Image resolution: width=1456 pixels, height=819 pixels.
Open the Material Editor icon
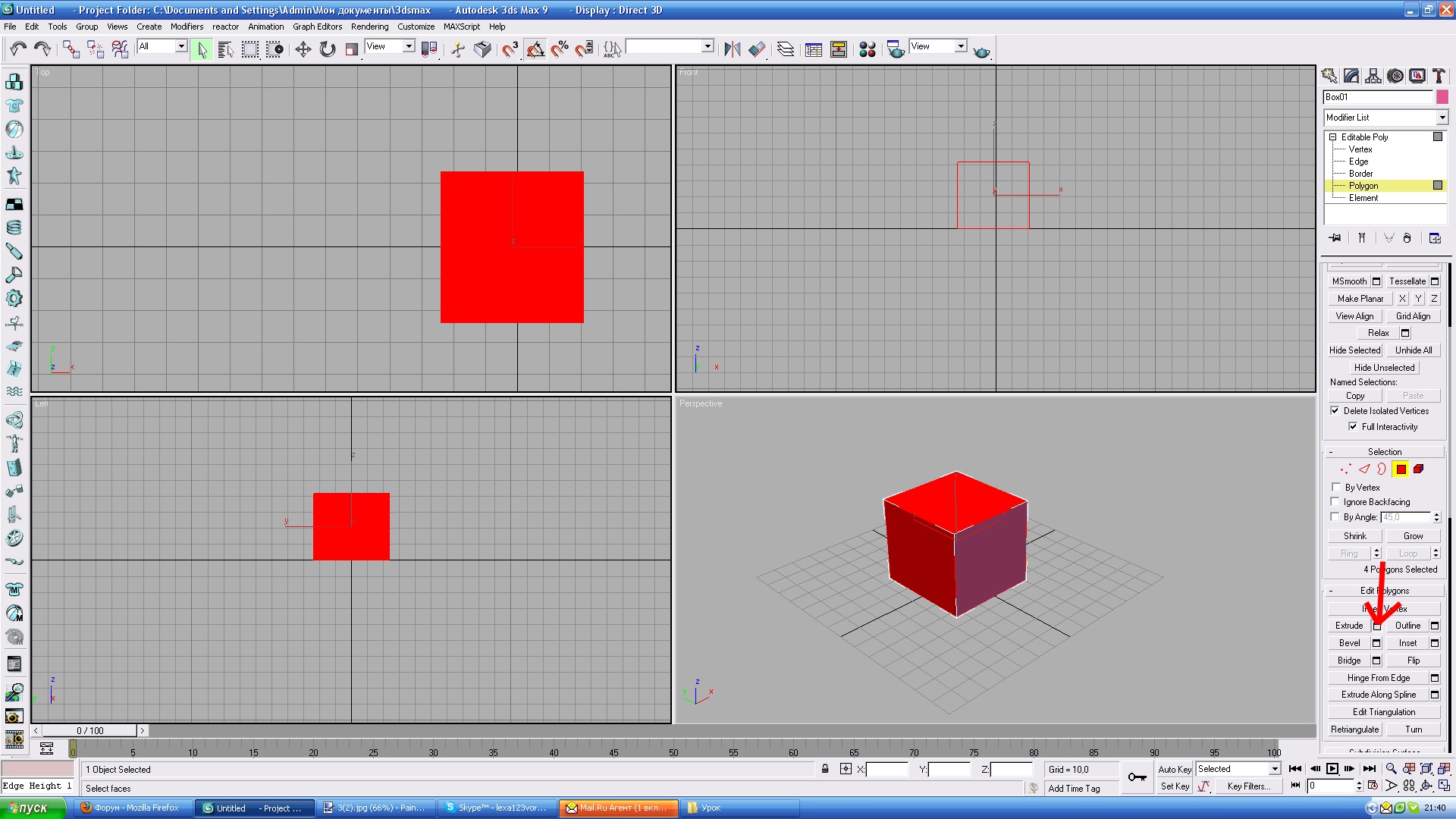tap(868, 49)
